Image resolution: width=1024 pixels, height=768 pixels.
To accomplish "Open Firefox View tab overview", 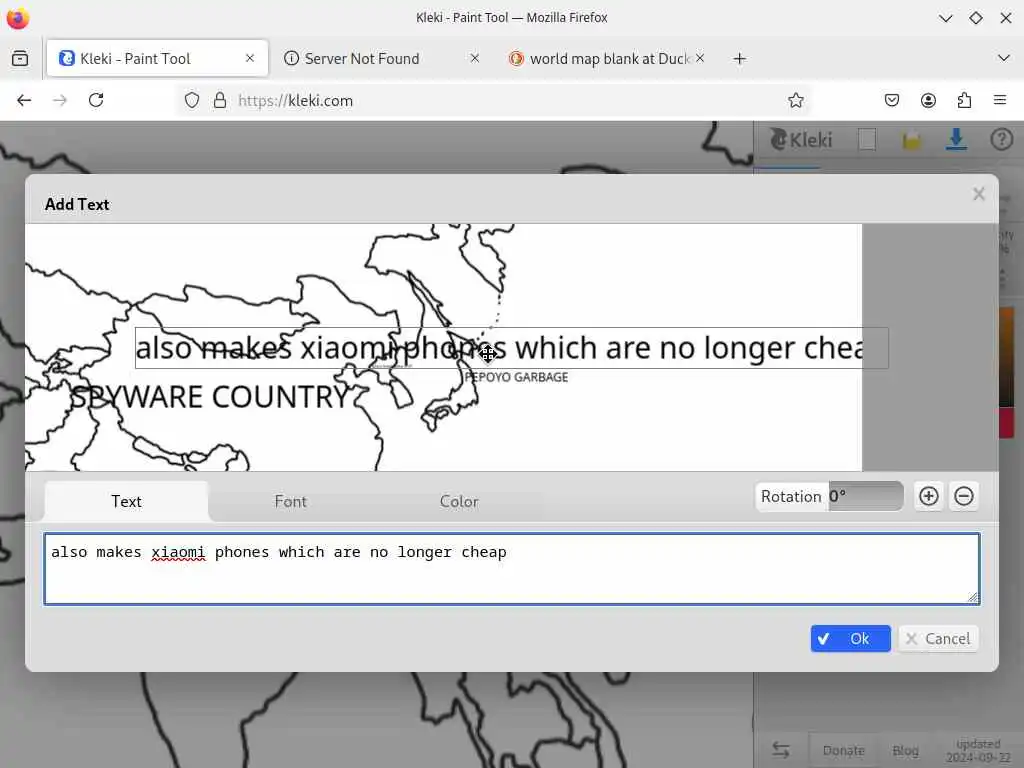I will click(x=20, y=58).
